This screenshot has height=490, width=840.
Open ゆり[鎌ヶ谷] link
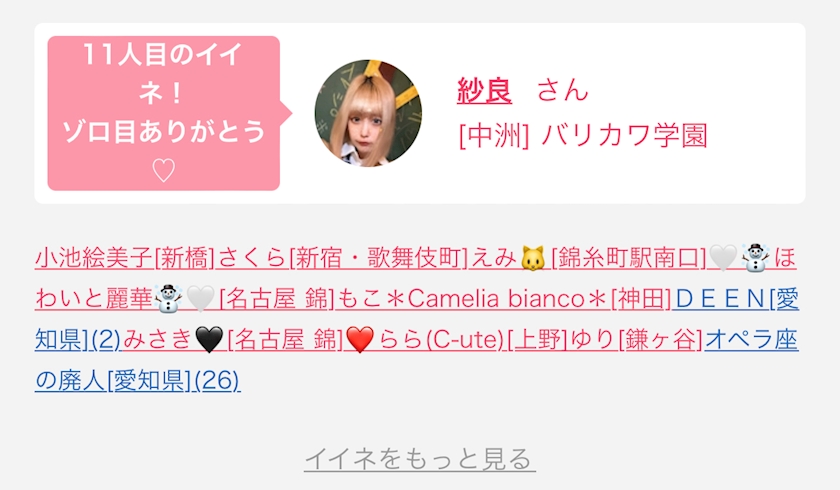[635, 340]
